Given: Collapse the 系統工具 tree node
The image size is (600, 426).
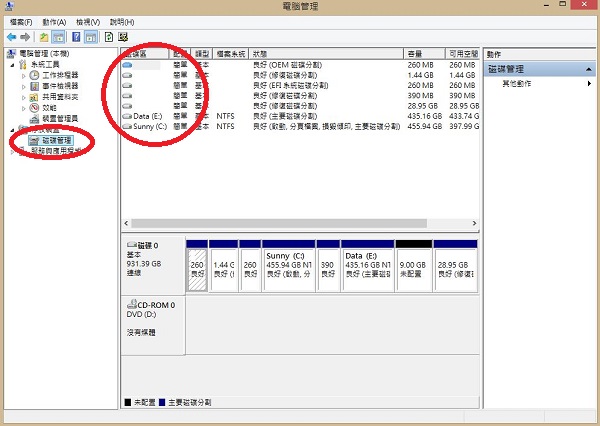Looking at the screenshot, I should coord(13,65).
